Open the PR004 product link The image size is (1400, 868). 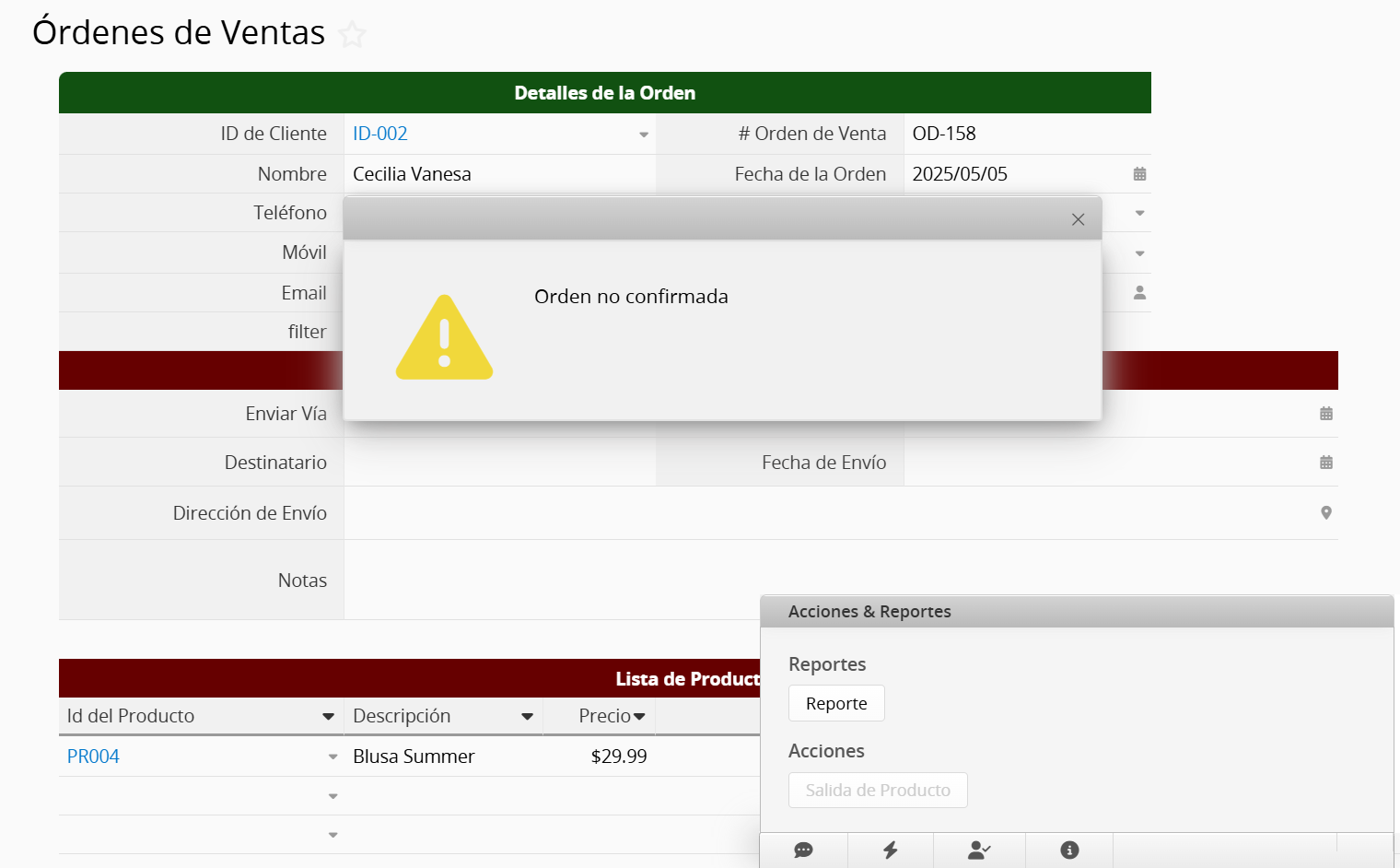pos(93,757)
